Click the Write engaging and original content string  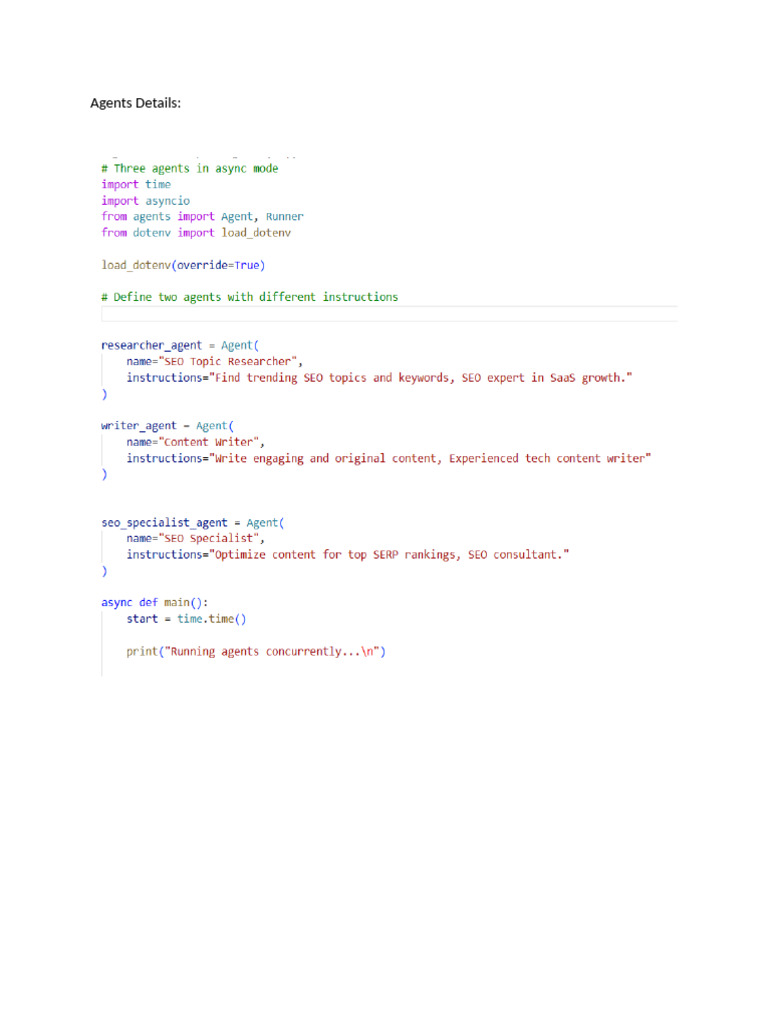point(430,458)
